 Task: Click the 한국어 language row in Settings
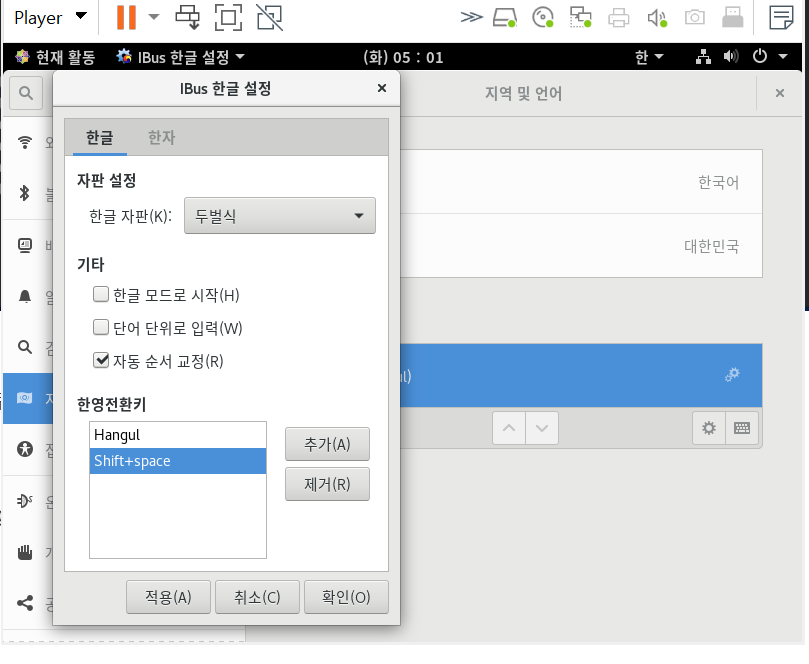coord(581,182)
